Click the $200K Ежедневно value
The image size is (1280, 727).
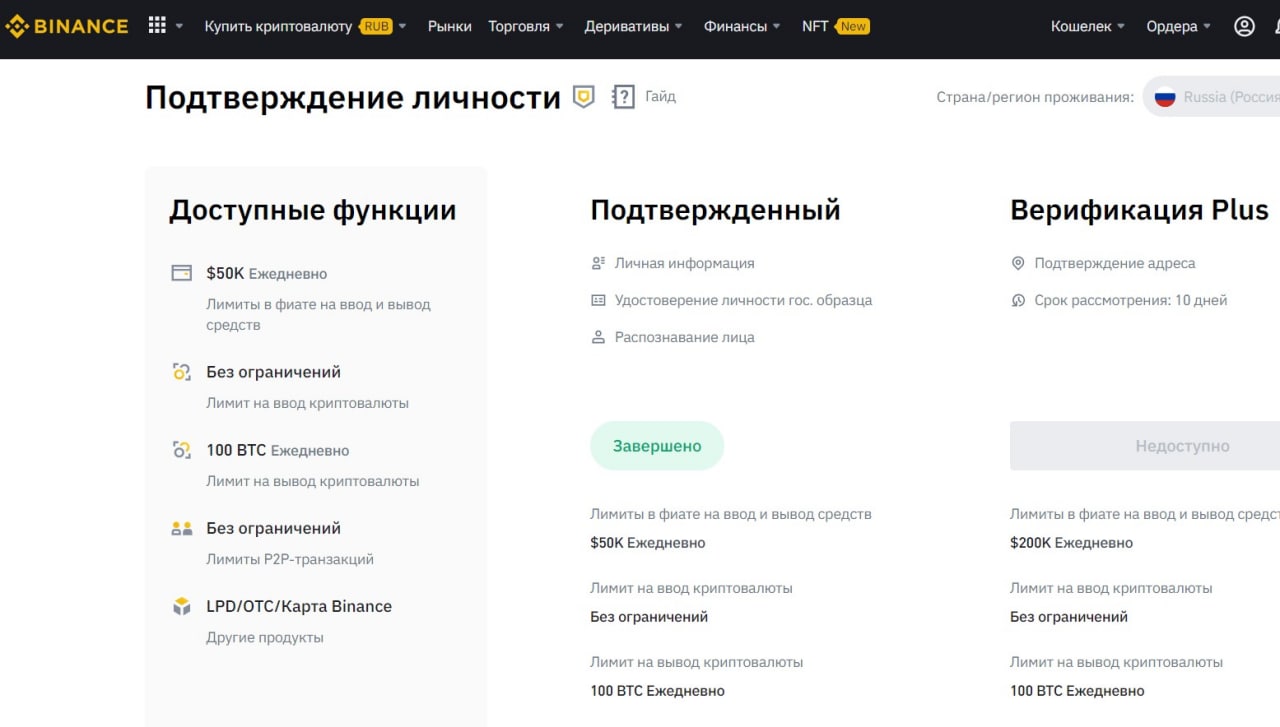[x=1071, y=543]
